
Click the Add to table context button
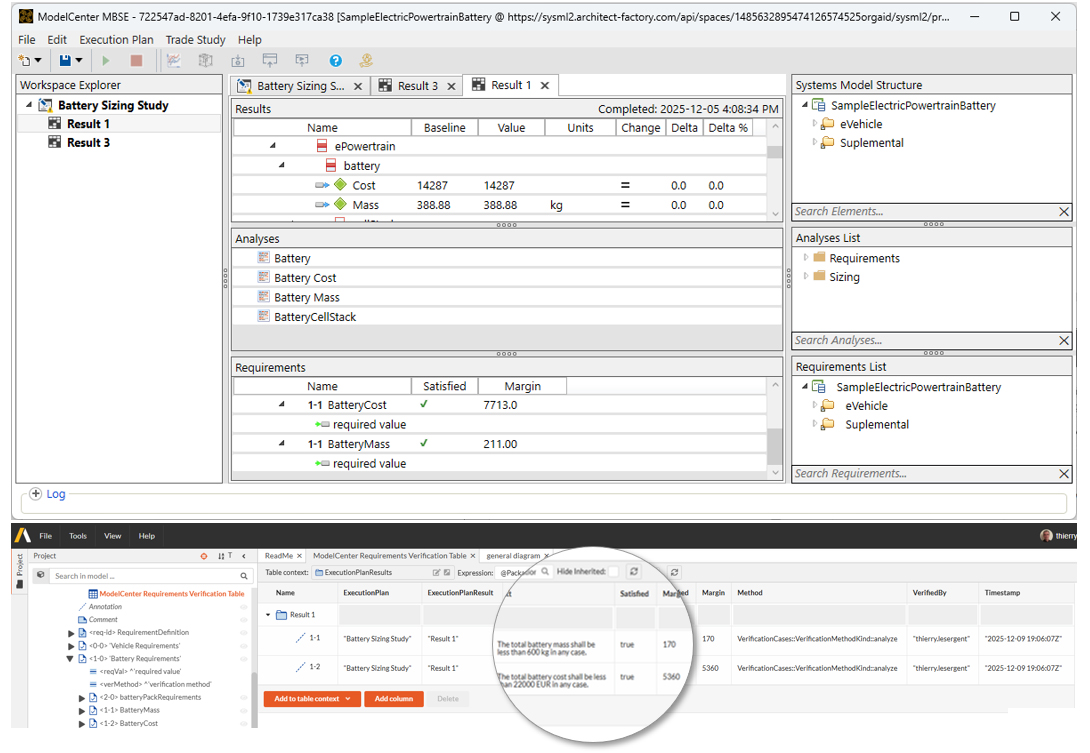coord(307,699)
